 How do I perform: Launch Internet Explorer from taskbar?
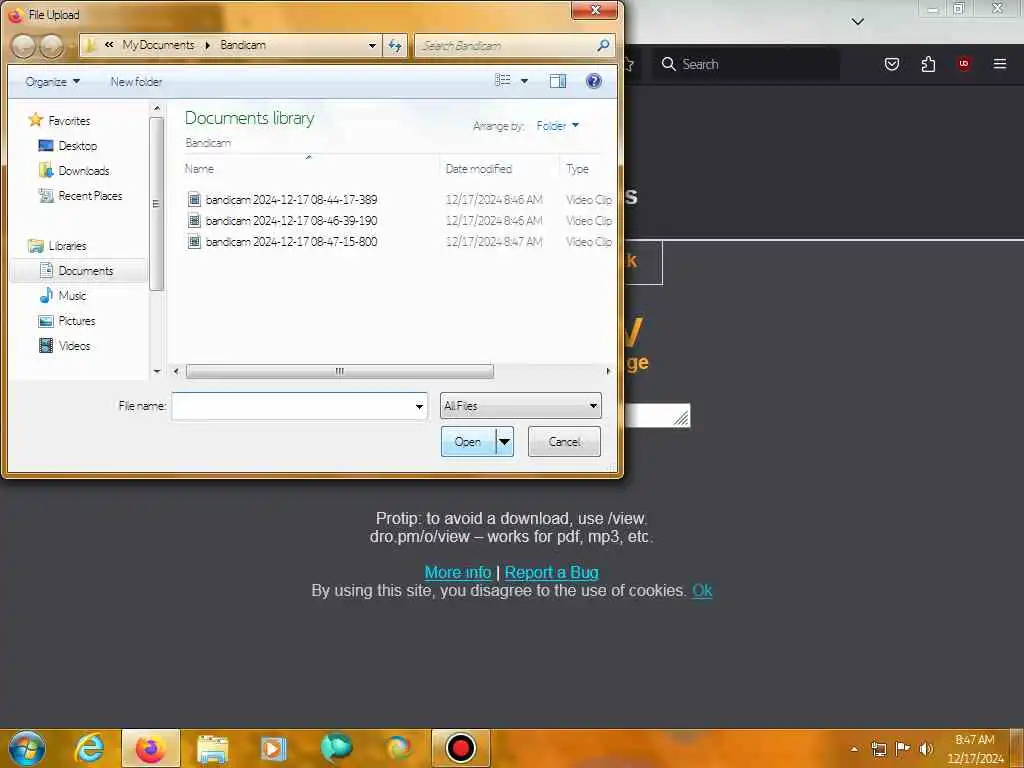point(89,748)
